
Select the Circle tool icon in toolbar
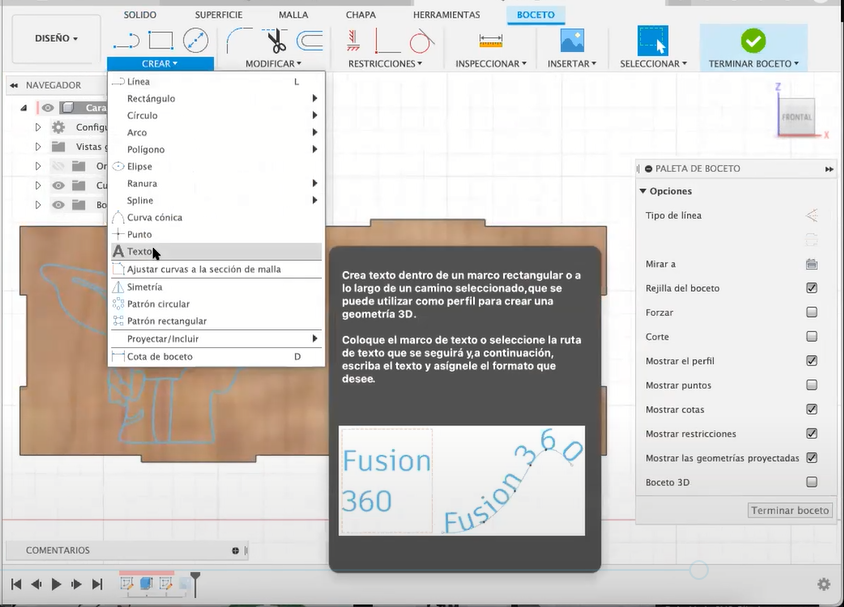[195, 40]
